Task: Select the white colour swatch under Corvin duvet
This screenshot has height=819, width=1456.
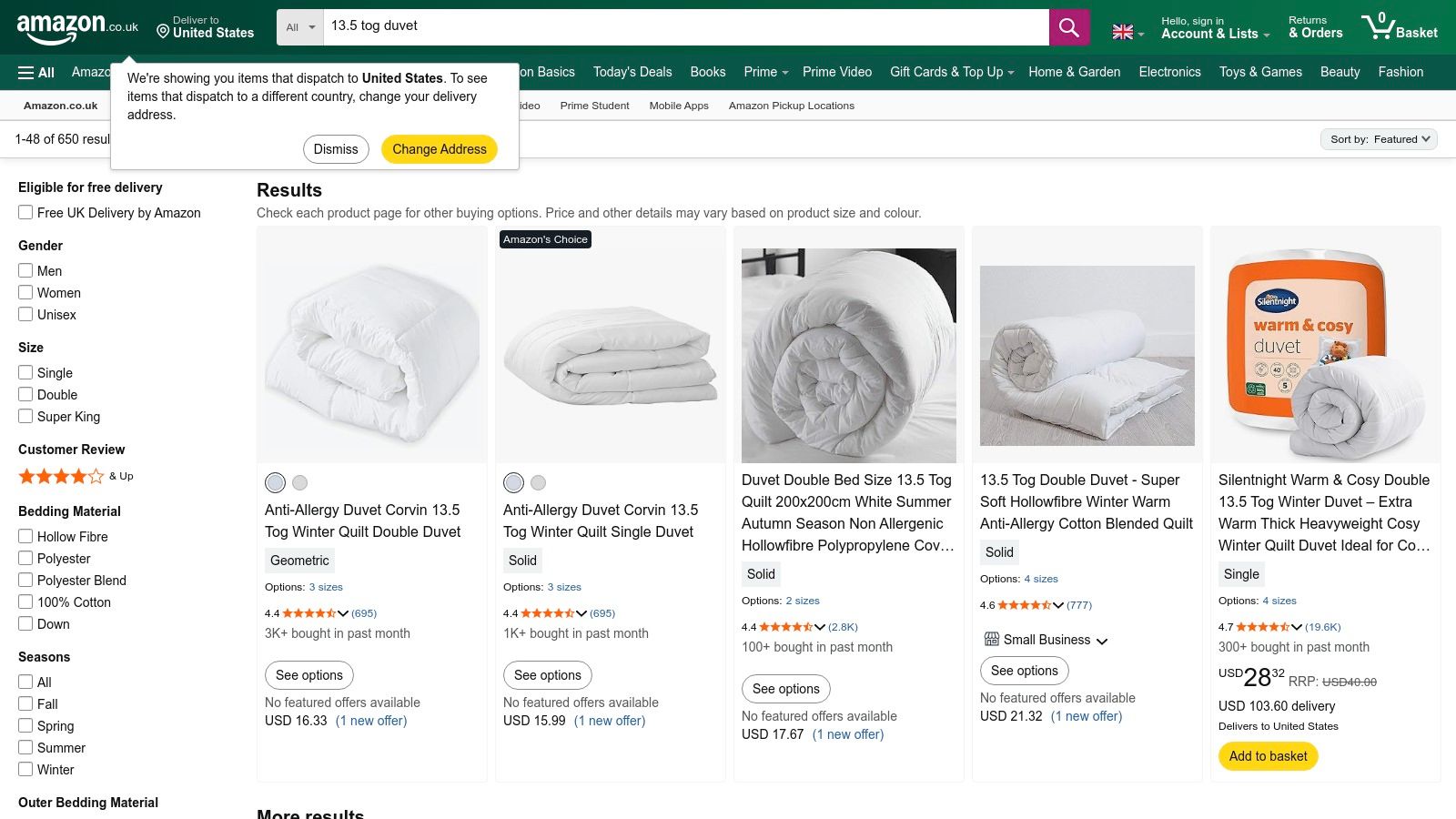Action: click(276, 482)
